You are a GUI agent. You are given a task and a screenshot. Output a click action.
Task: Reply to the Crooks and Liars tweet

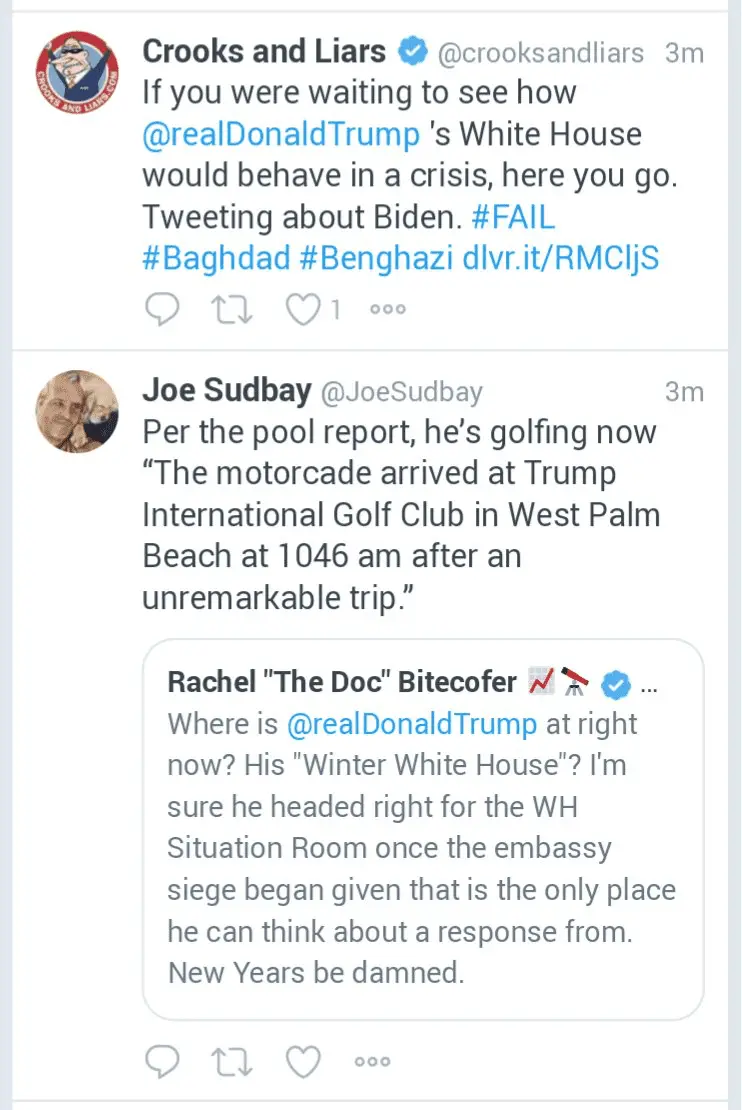(161, 310)
